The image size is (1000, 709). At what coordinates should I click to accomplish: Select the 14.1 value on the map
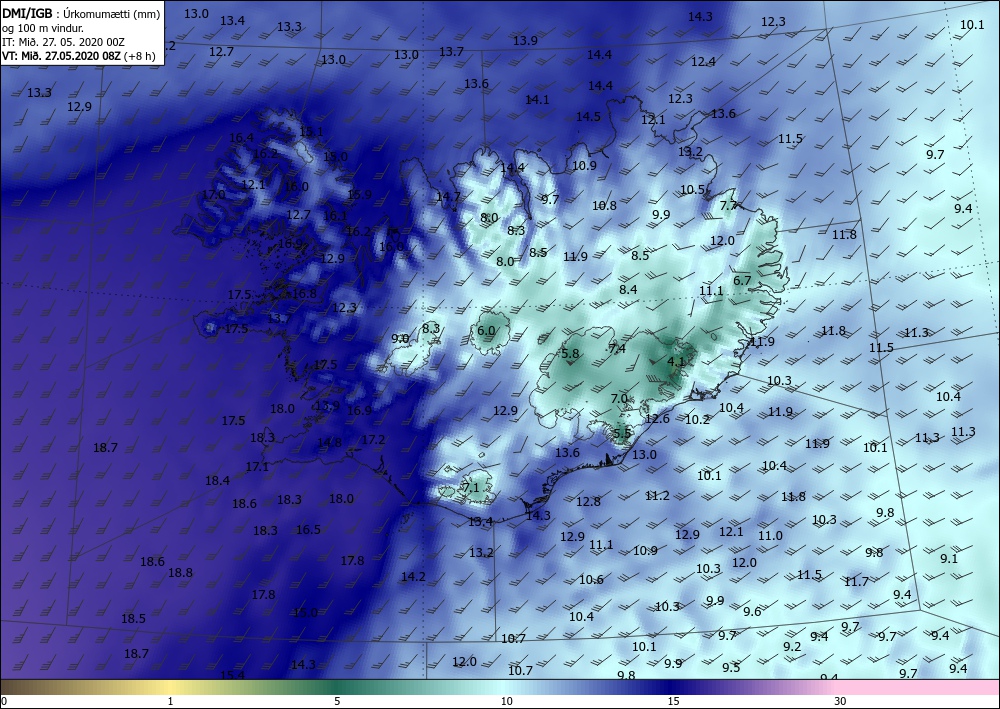[537, 99]
